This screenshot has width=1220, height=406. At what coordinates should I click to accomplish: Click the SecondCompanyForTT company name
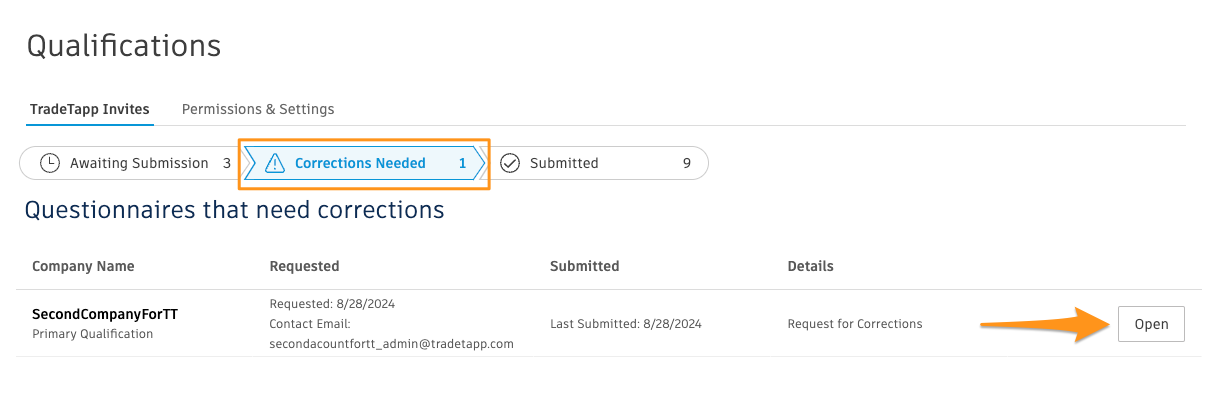(x=105, y=314)
